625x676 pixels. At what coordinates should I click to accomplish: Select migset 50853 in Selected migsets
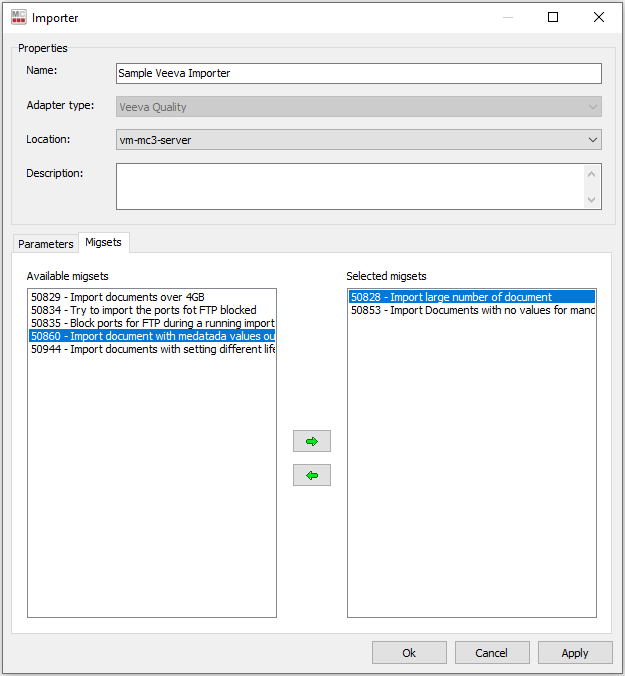click(x=472, y=310)
